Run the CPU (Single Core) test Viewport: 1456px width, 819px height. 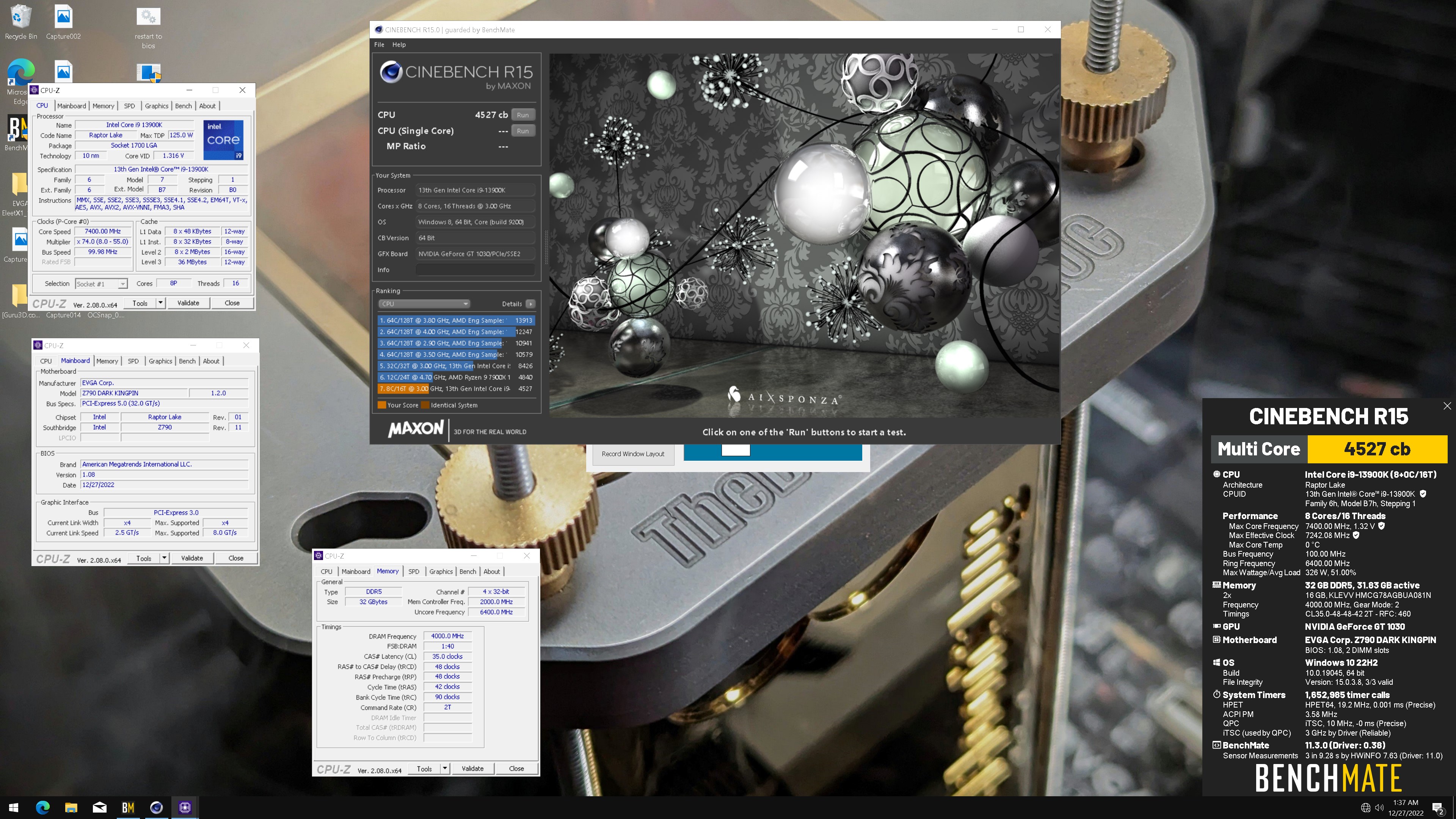pyautogui.click(x=523, y=130)
